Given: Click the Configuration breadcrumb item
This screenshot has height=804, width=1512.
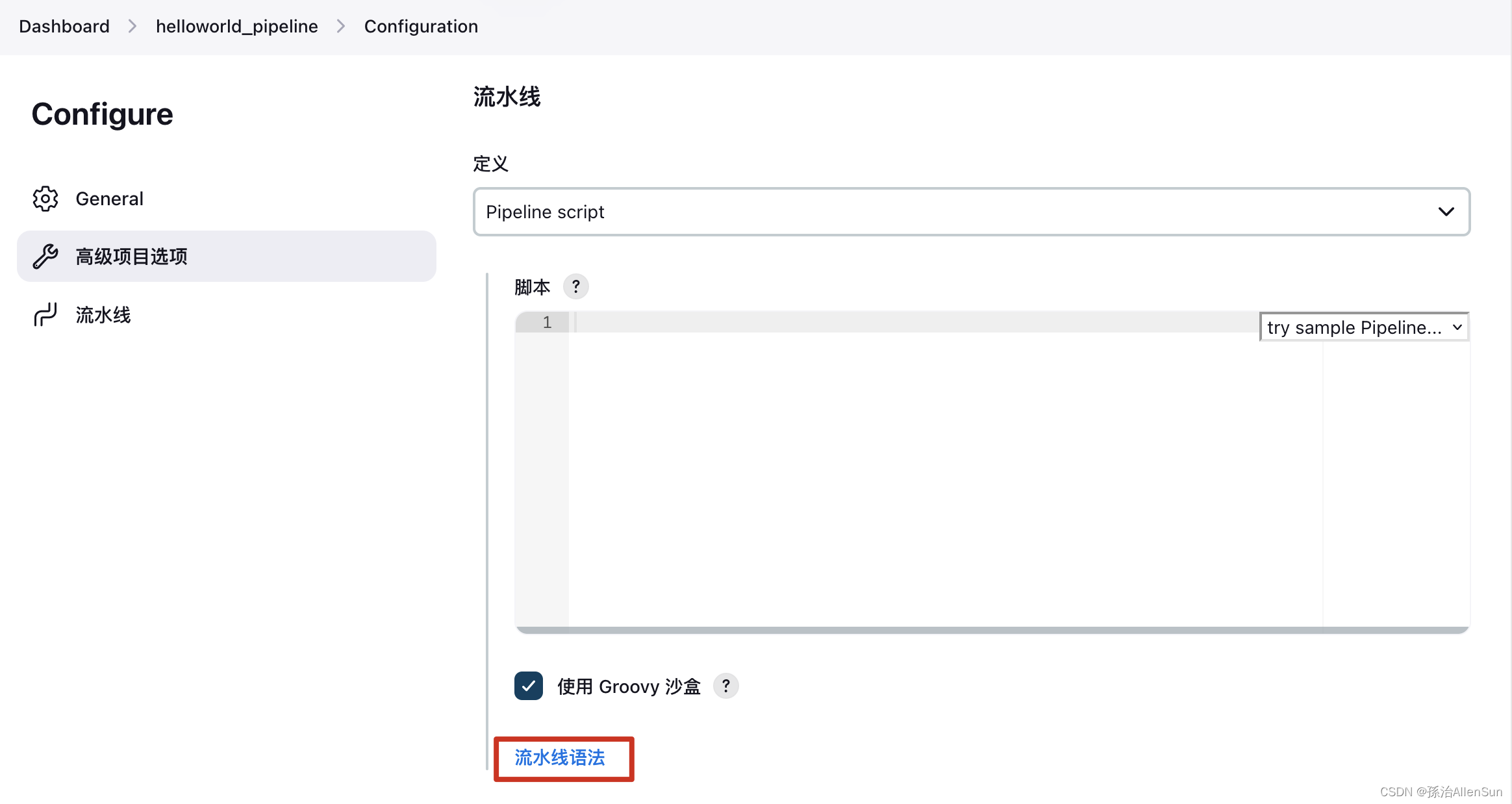Looking at the screenshot, I should click(x=421, y=26).
